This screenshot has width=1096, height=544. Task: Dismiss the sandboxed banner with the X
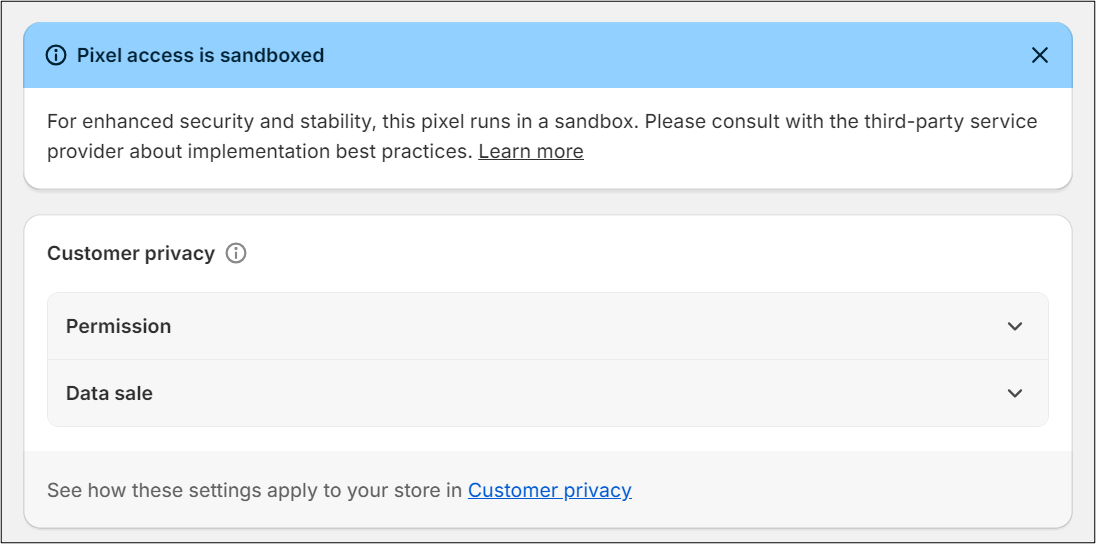click(x=1040, y=55)
